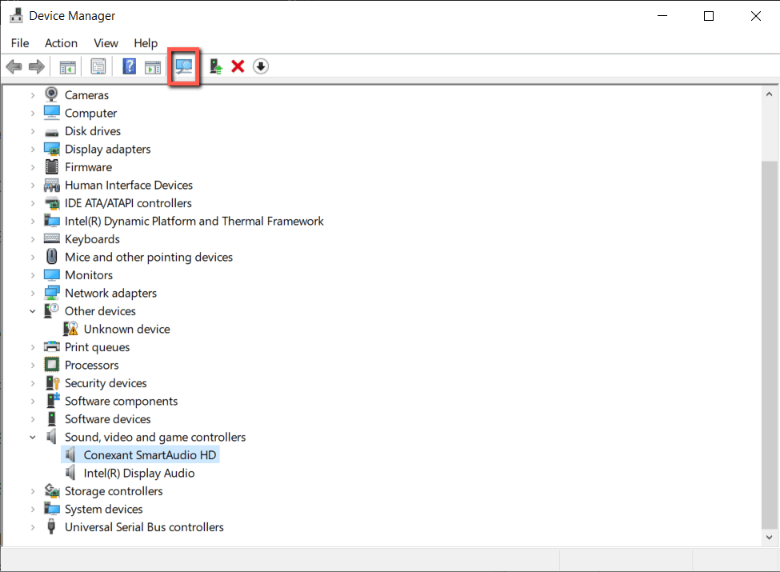Screen dimensions: 780x572
Task: Maximize the Device Manager window
Action: click(709, 16)
